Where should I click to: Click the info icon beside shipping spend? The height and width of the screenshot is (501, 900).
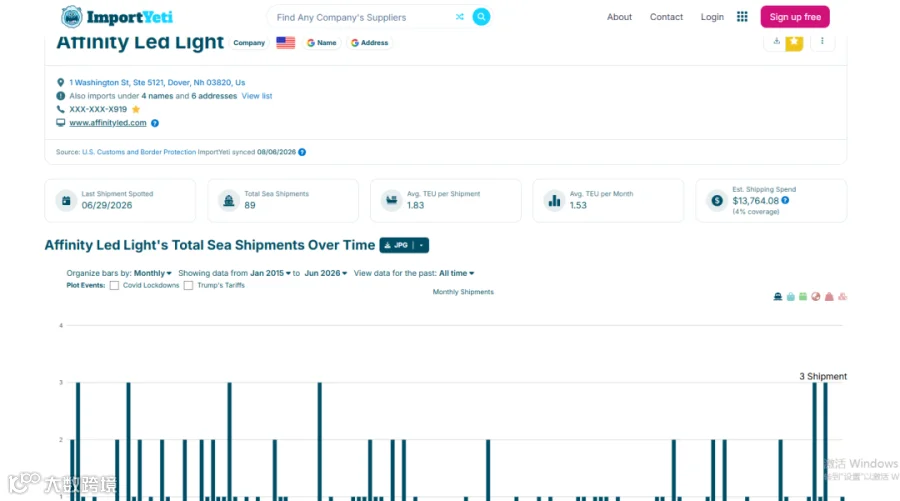click(785, 200)
